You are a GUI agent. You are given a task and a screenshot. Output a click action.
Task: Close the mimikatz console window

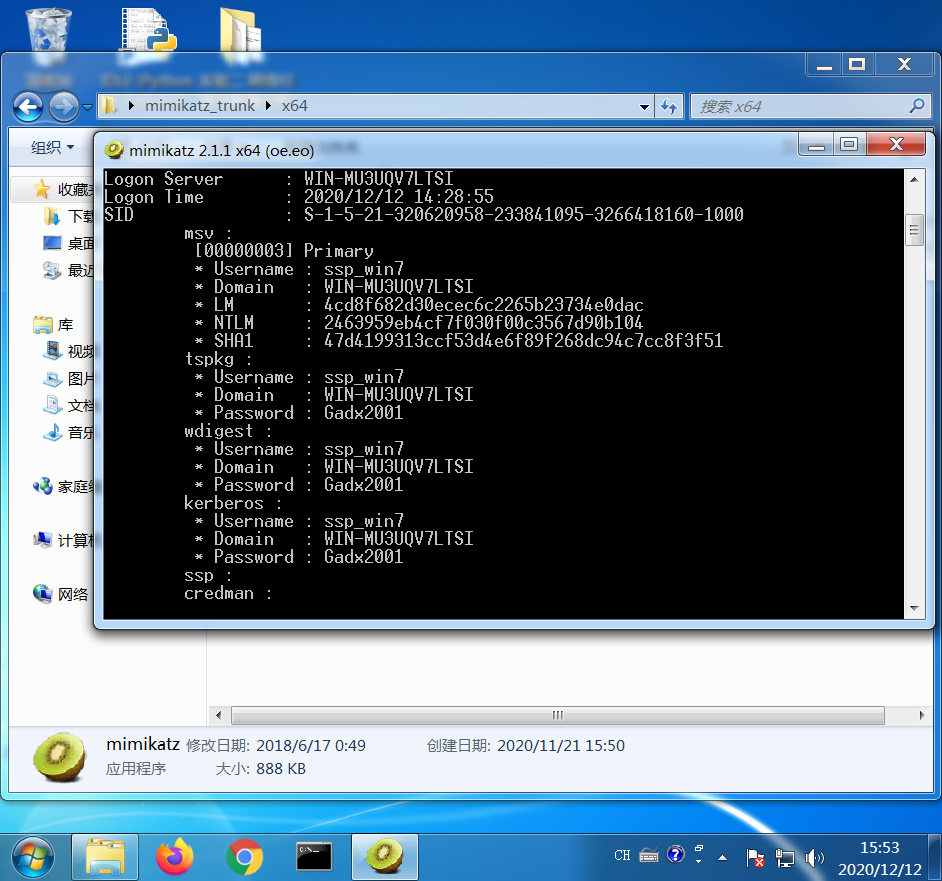pos(896,144)
